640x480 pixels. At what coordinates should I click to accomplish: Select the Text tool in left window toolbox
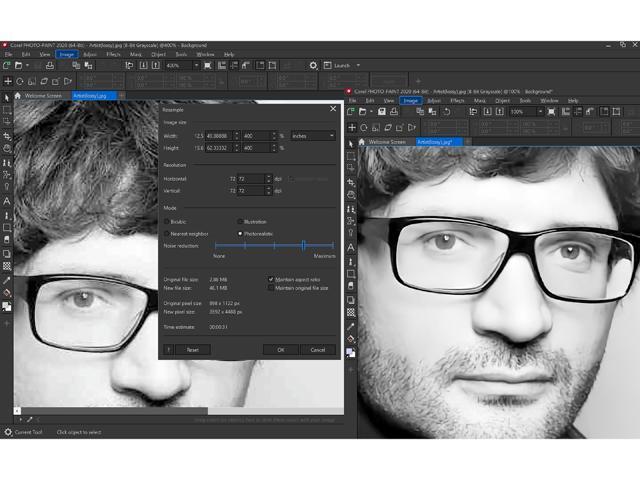pos(7,201)
